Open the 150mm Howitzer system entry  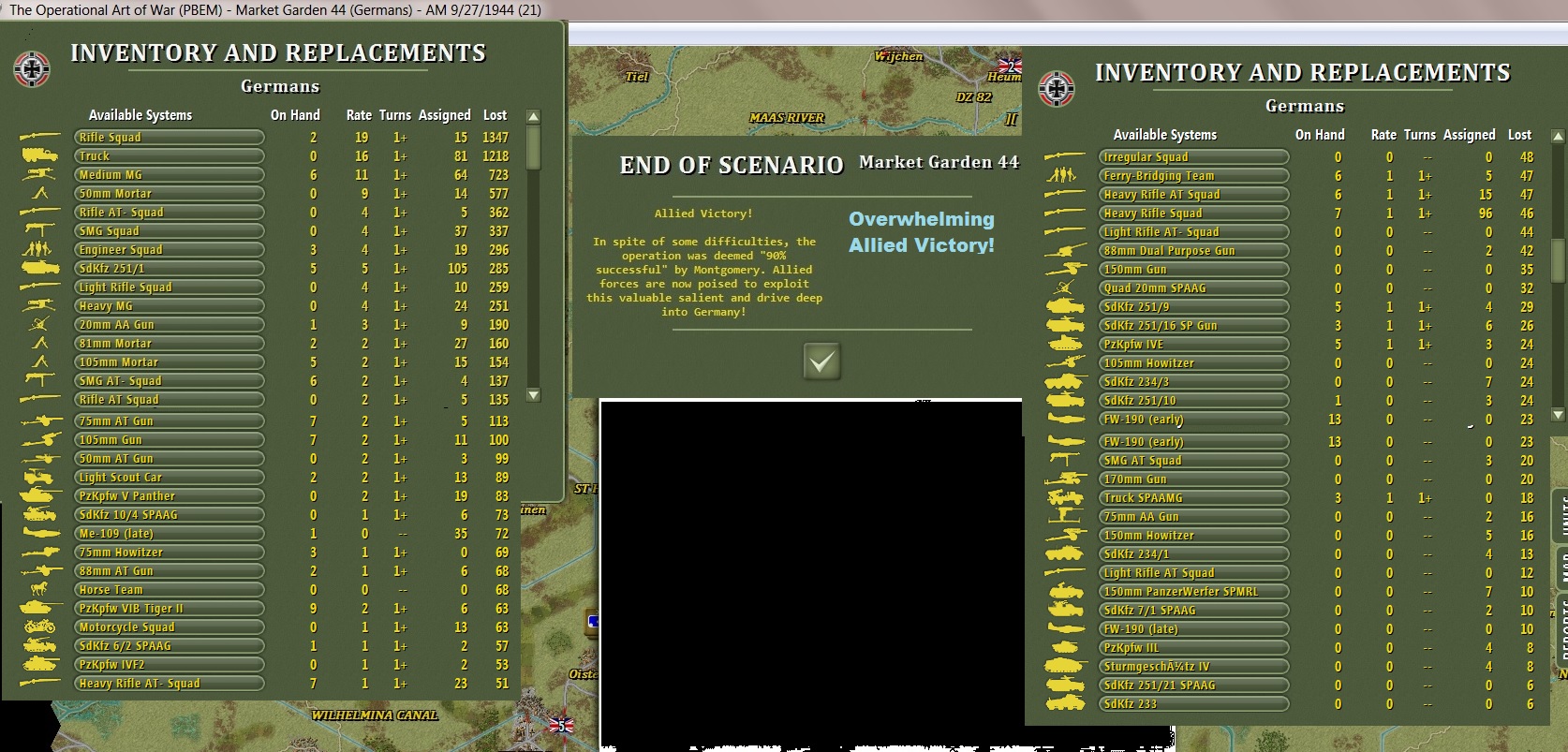pos(1193,536)
